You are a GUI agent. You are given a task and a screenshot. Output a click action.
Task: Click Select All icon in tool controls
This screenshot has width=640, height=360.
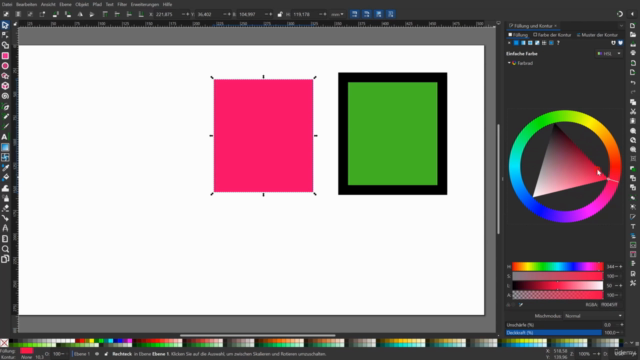[6, 14]
